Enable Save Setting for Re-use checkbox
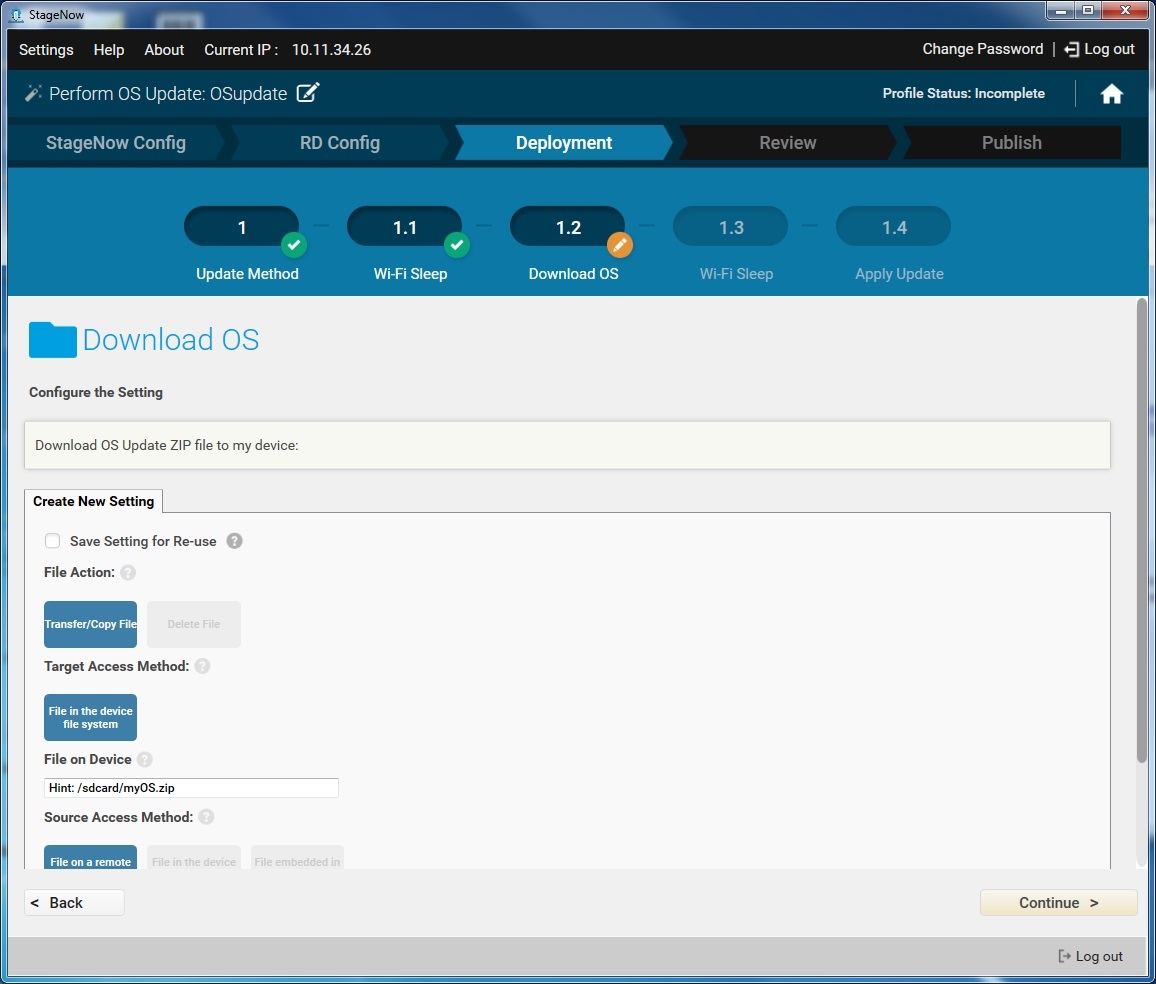Screen dimensions: 1156x984 pos(52,541)
